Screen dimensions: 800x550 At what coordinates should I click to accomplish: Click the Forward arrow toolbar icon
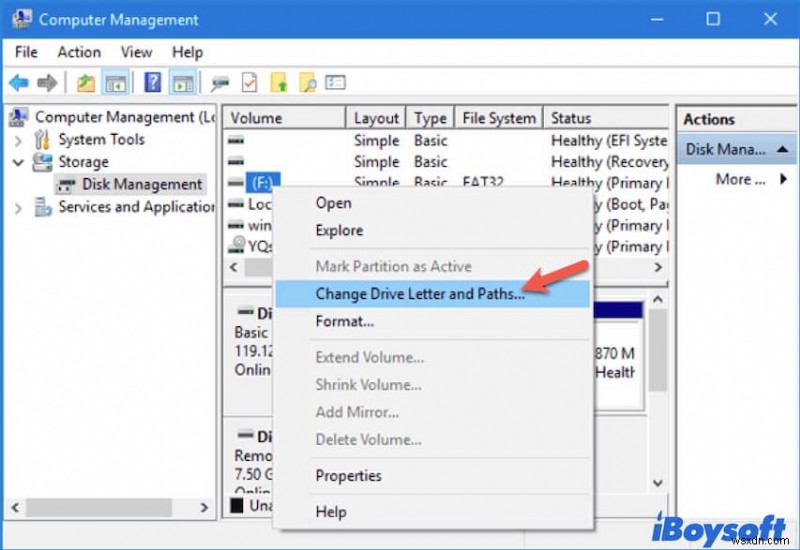[x=47, y=83]
